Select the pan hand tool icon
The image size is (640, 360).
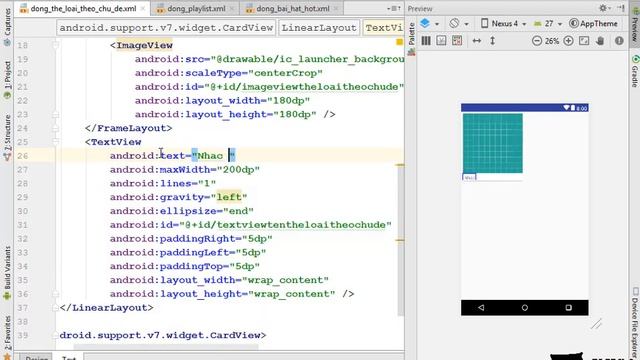(600, 41)
